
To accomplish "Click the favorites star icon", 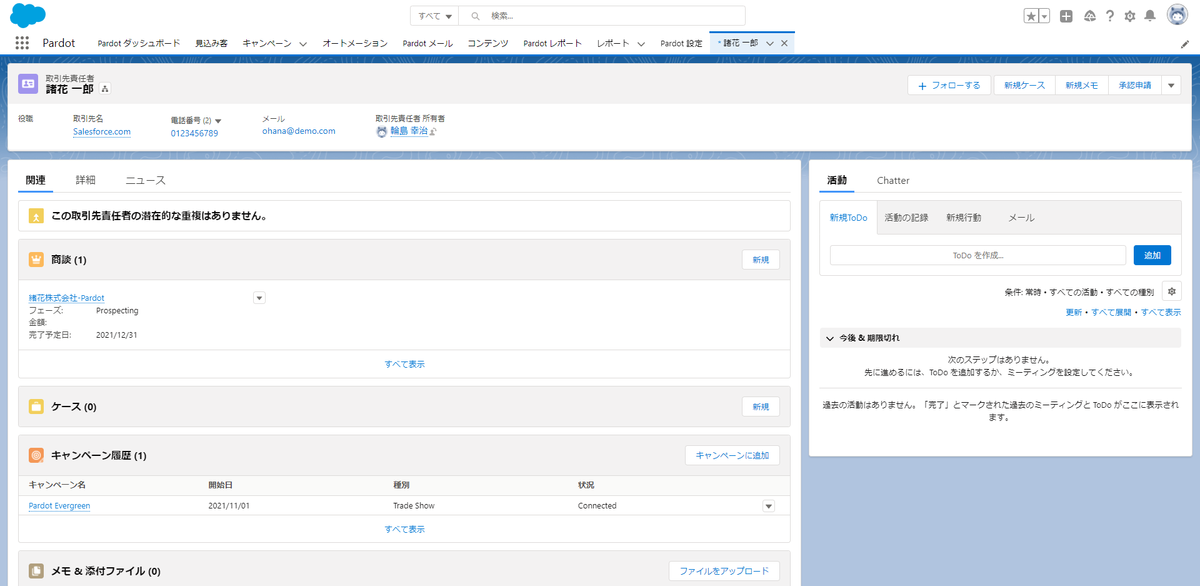I will point(1031,16).
